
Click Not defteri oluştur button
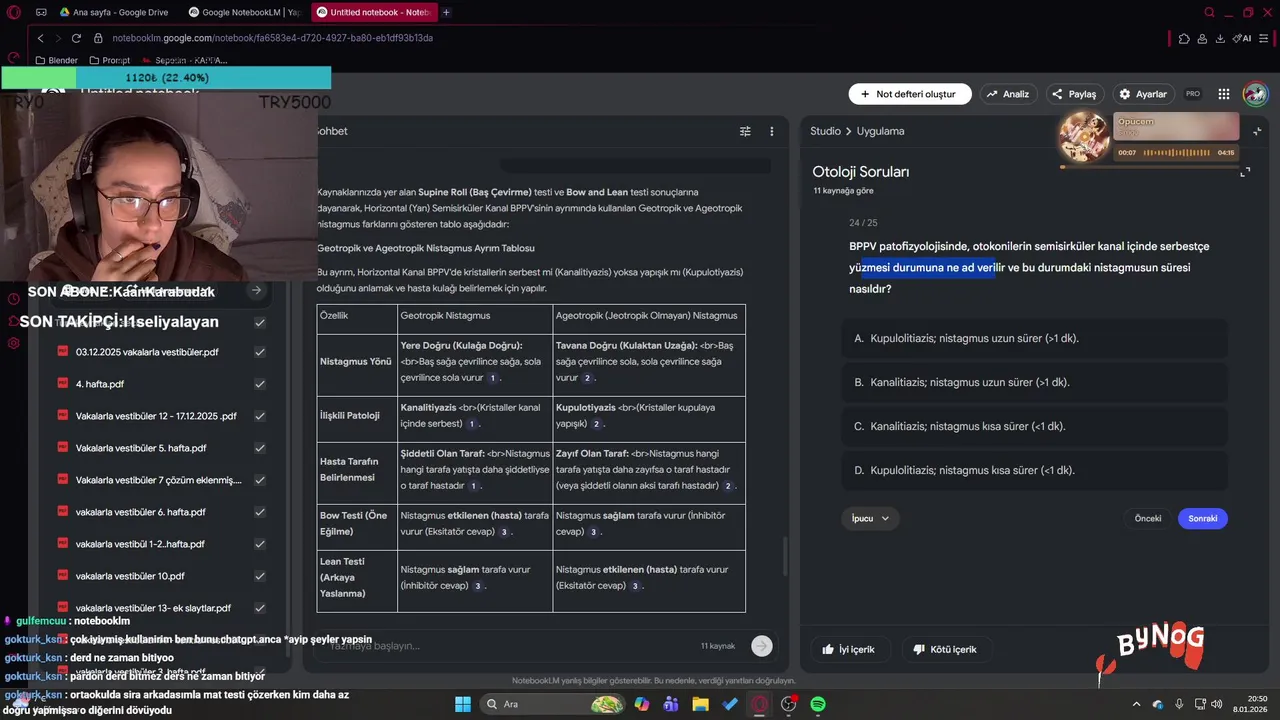[910, 94]
